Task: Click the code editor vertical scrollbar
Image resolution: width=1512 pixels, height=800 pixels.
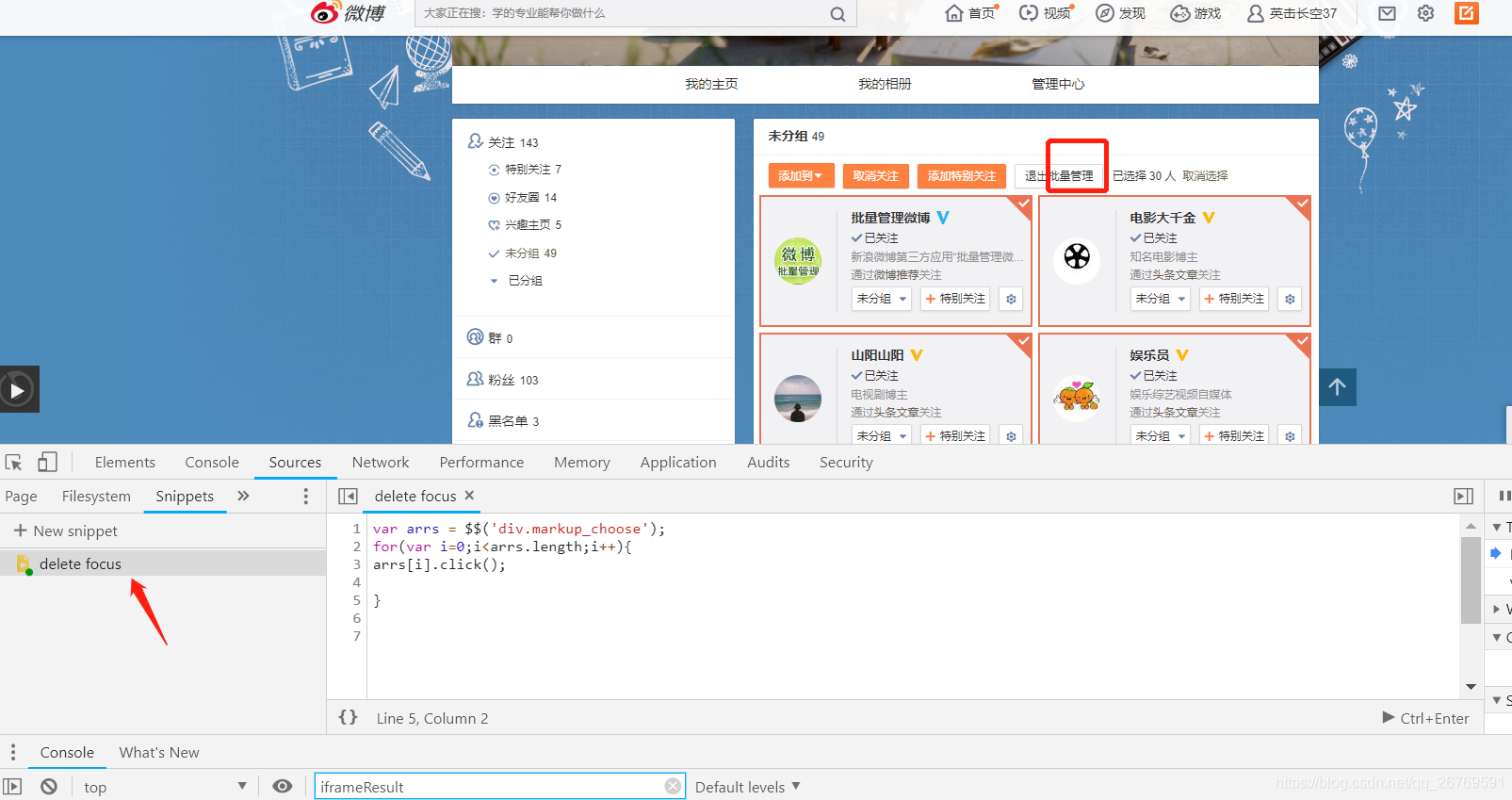Action: pos(1470,580)
